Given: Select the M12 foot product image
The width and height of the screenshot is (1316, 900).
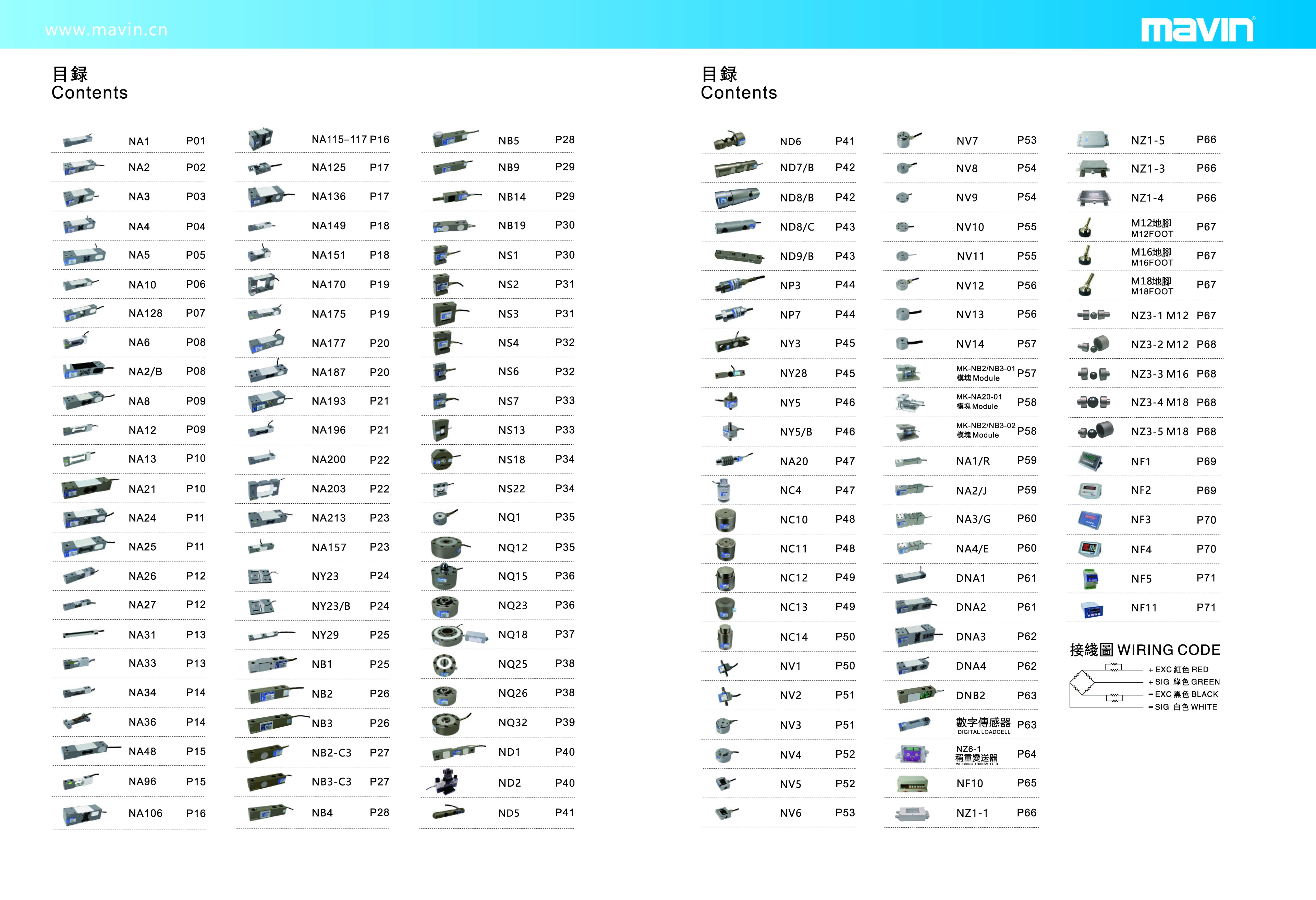Looking at the screenshot, I should 1085,227.
